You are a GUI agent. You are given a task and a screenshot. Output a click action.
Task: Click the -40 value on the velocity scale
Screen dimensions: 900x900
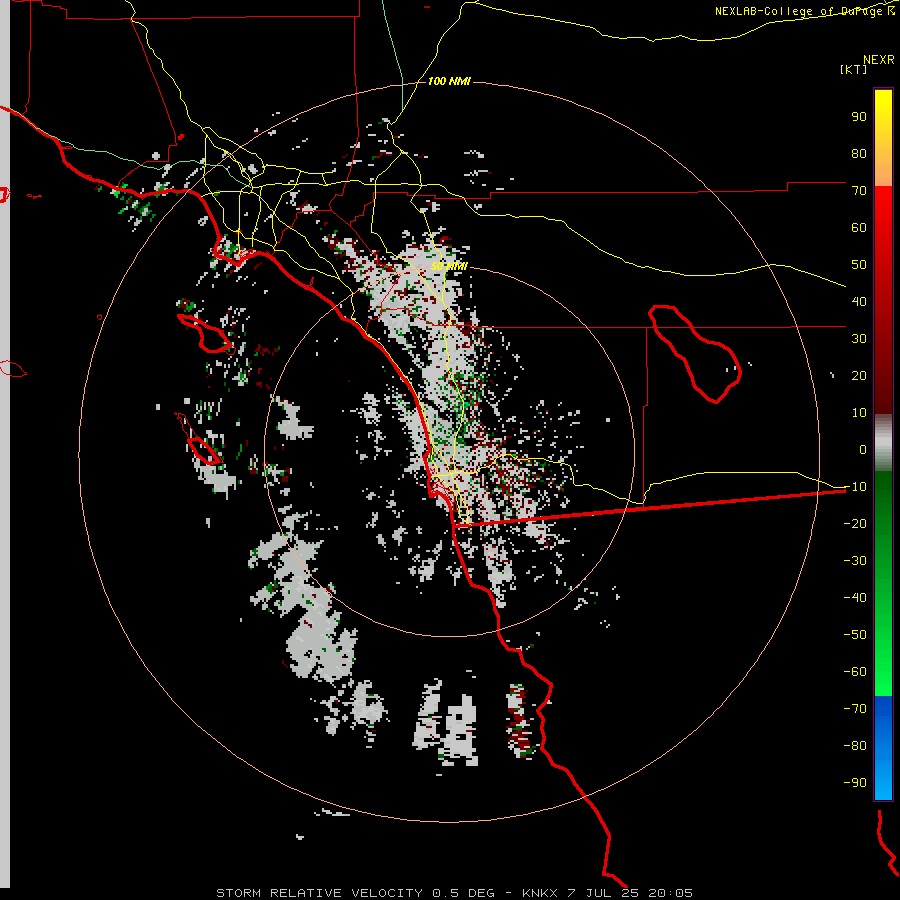[x=855, y=598]
